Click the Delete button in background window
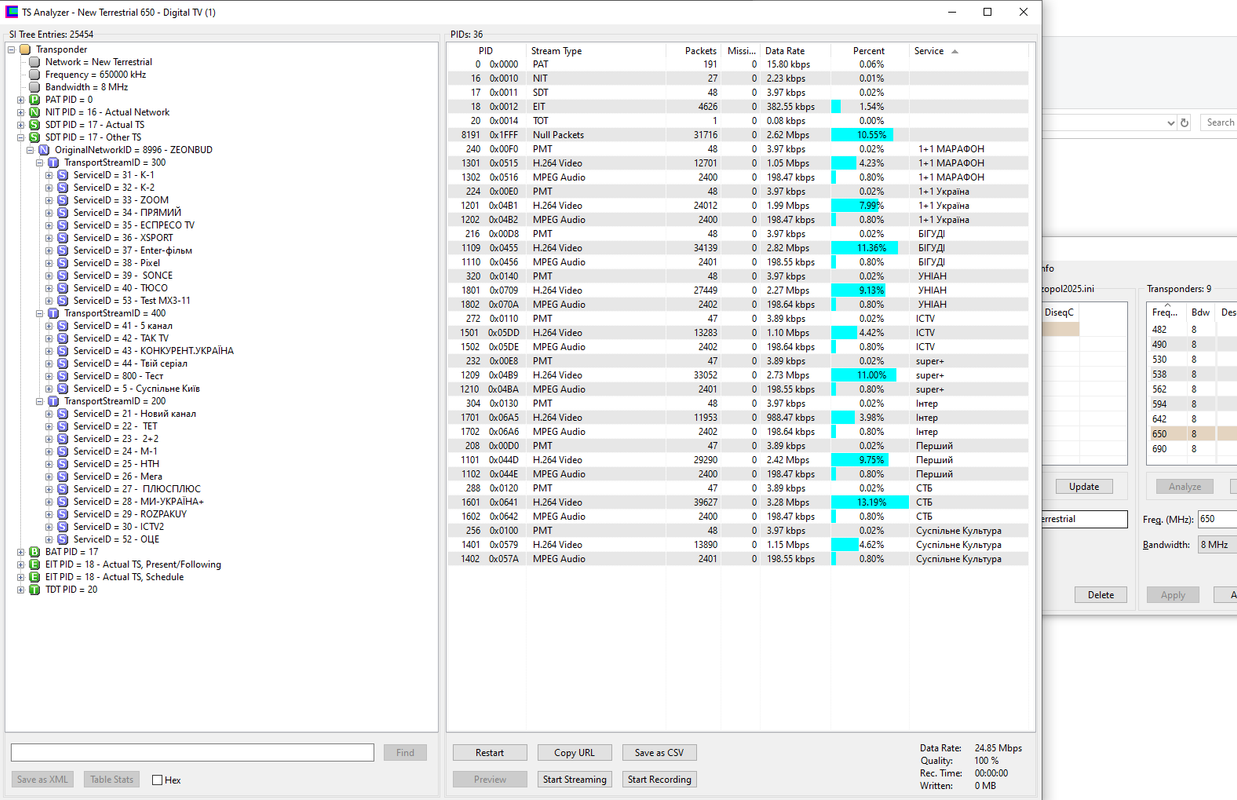This screenshot has width=1237, height=800. point(1100,594)
